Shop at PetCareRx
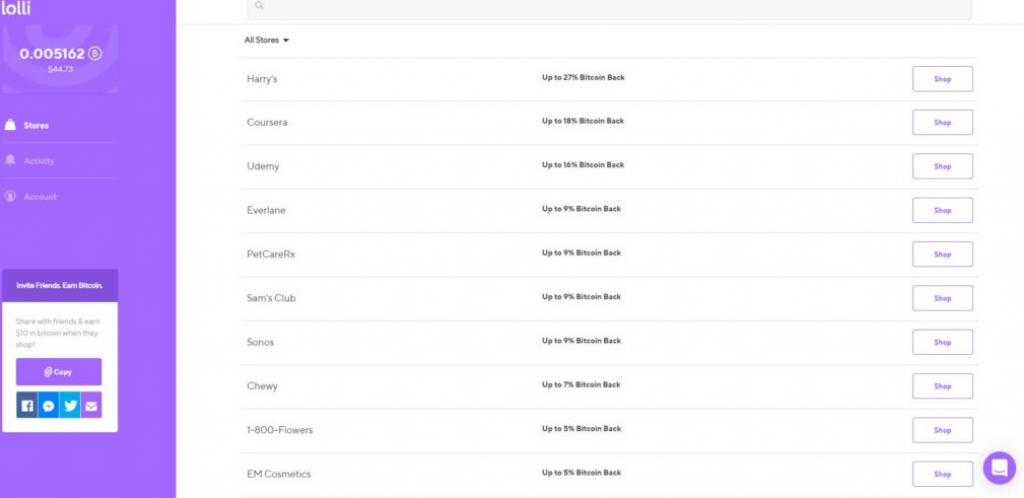The width and height of the screenshot is (1024, 498). pos(942,255)
